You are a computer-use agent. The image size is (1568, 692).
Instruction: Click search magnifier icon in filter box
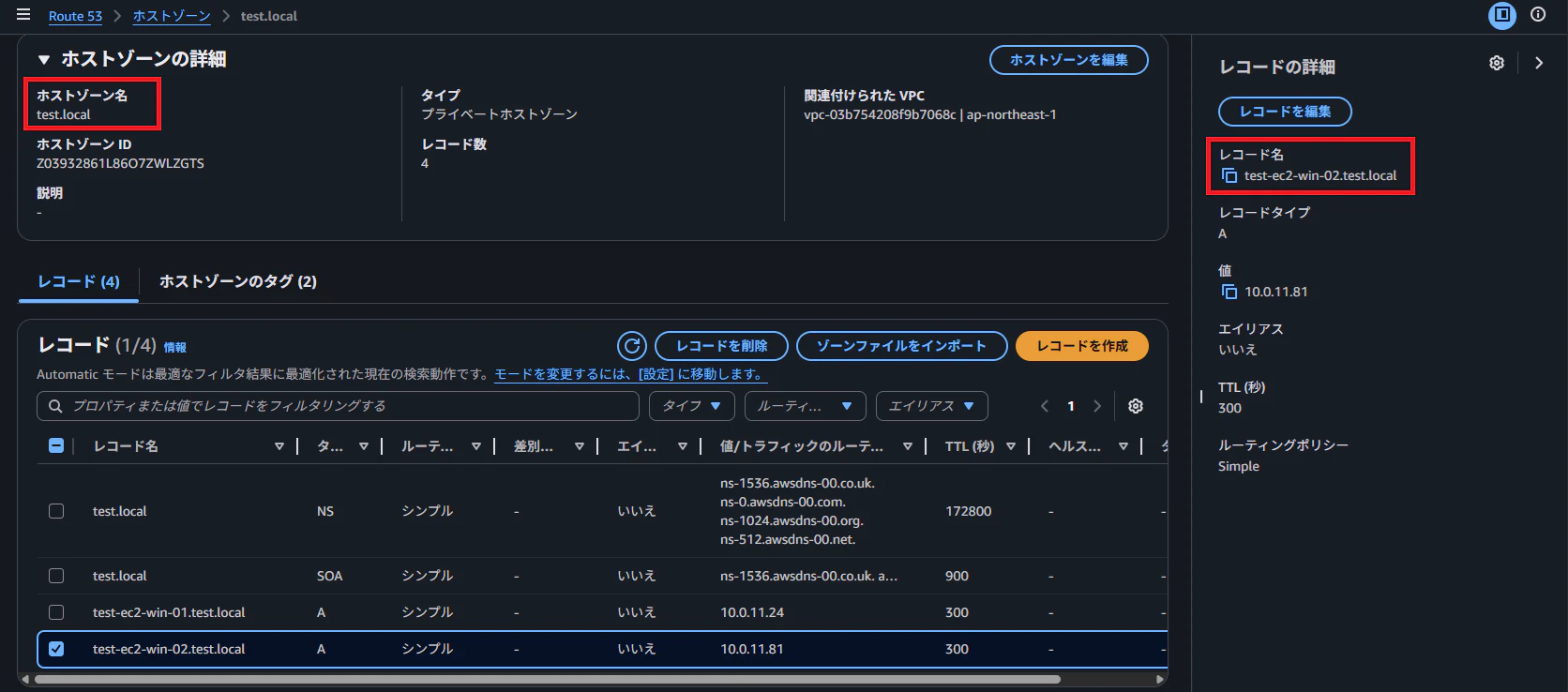[55, 406]
